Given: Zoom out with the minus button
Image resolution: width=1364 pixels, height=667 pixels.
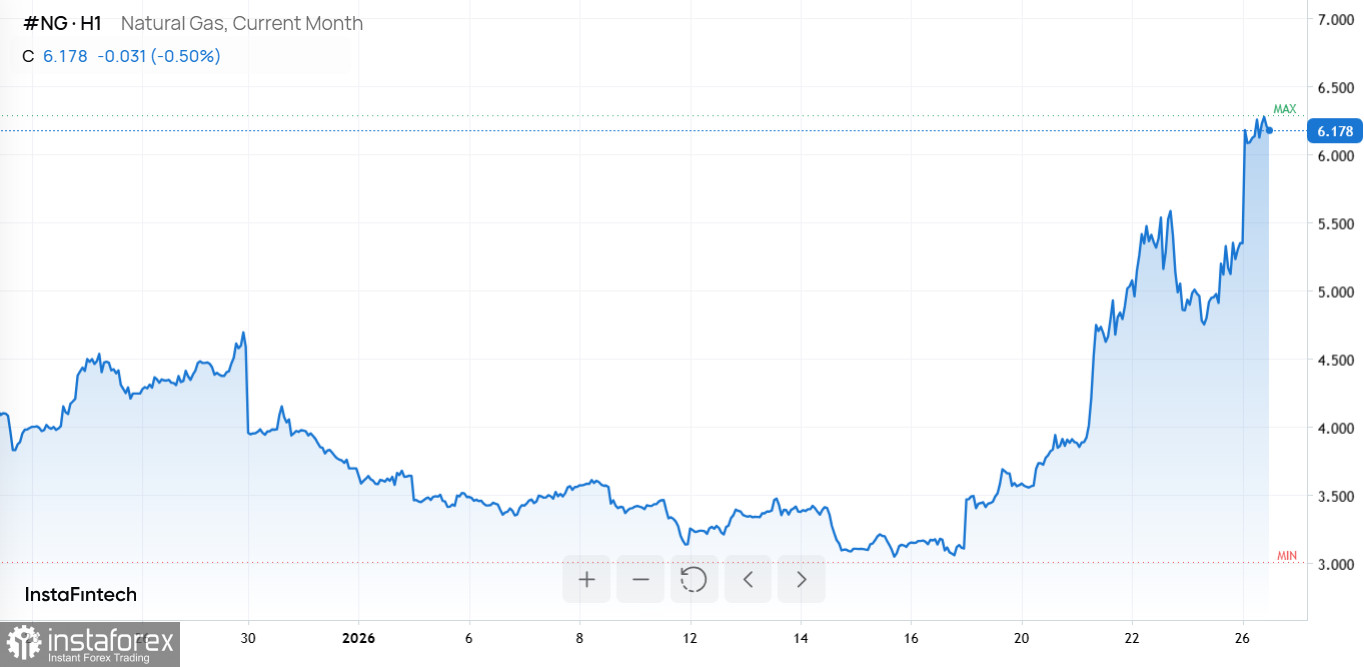Looking at the screenshot, I should 640,579.
